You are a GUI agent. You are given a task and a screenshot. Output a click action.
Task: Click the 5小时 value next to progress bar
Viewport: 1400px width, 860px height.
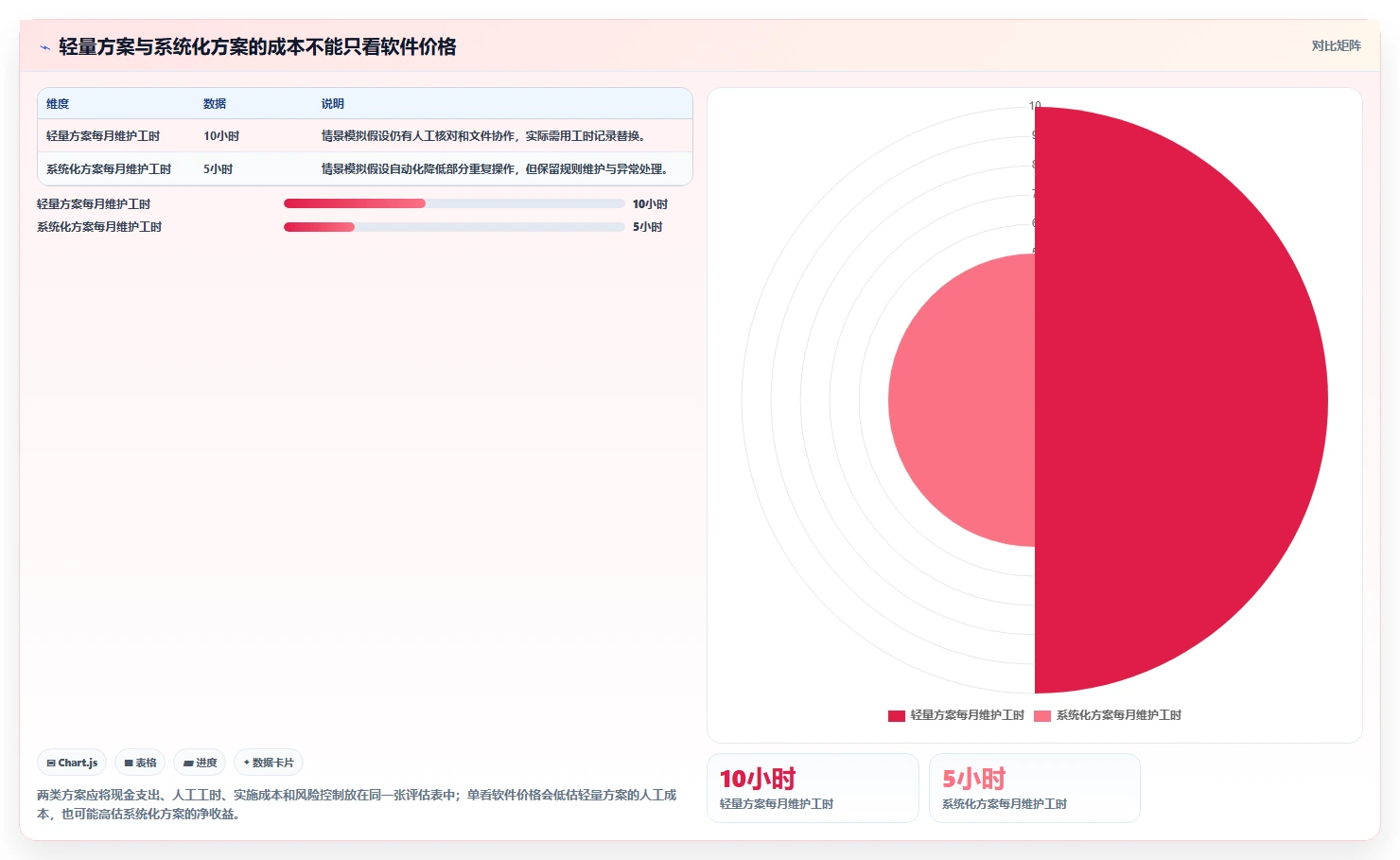(647, 227)
